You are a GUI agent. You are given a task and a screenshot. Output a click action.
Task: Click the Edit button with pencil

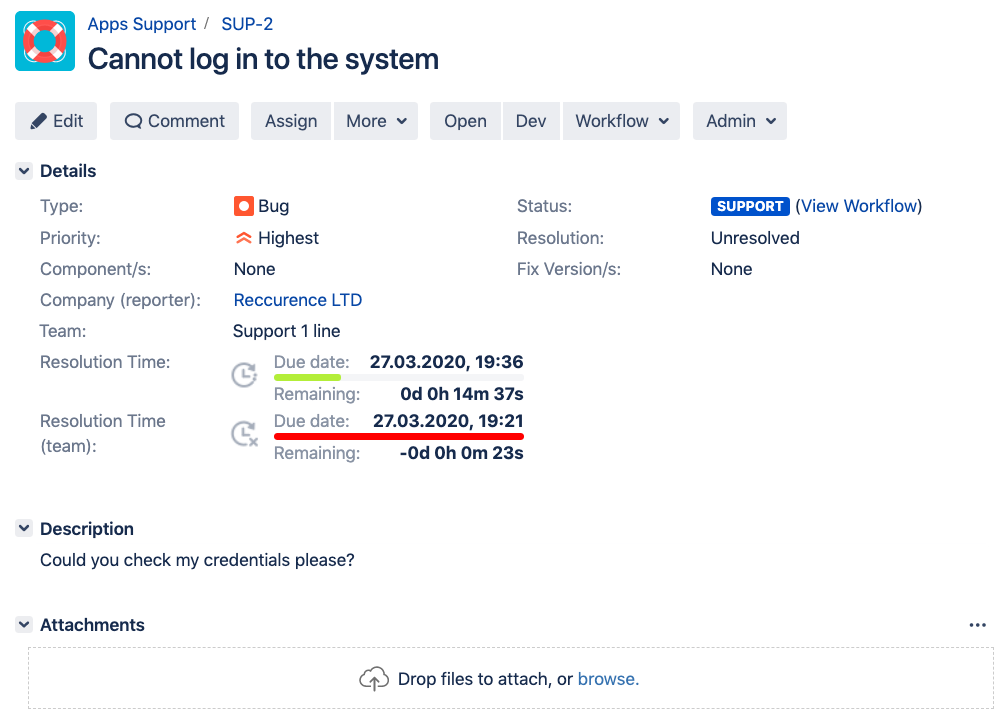56,121
